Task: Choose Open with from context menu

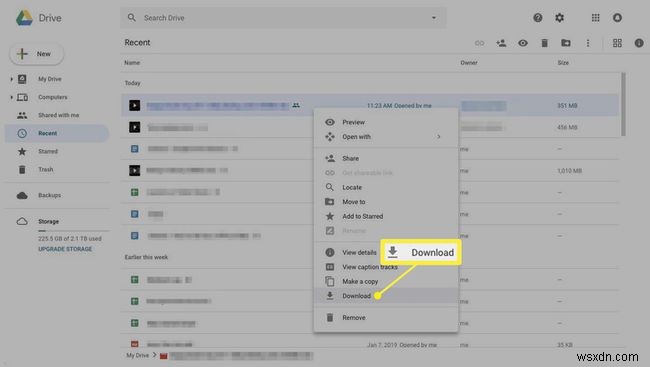Action: click(386, 136)
